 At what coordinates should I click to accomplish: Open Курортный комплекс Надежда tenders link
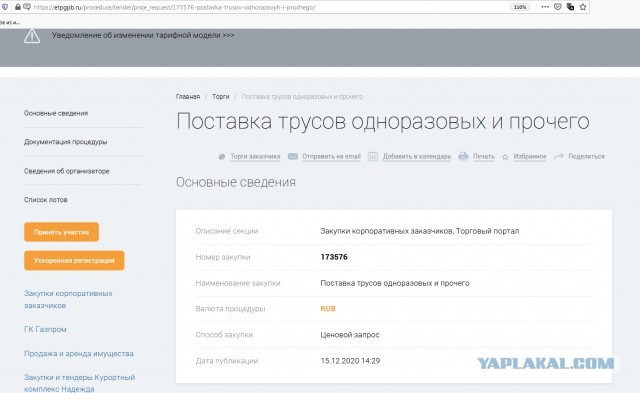[x=79, y=383]
